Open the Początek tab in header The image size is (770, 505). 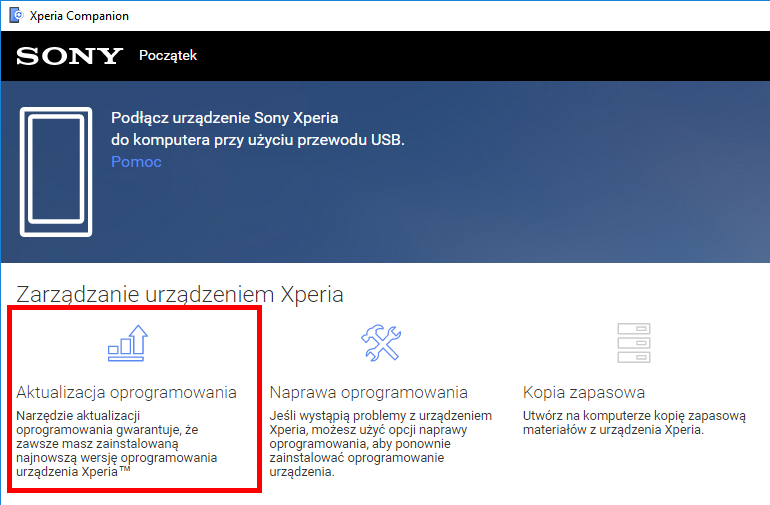(168, 56)
